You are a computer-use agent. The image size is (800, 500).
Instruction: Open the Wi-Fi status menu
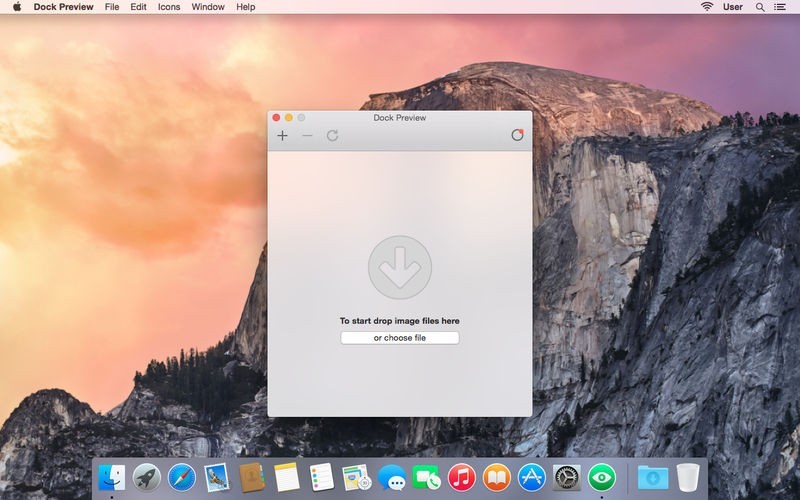pyautogui.click(x=707, y=7)
